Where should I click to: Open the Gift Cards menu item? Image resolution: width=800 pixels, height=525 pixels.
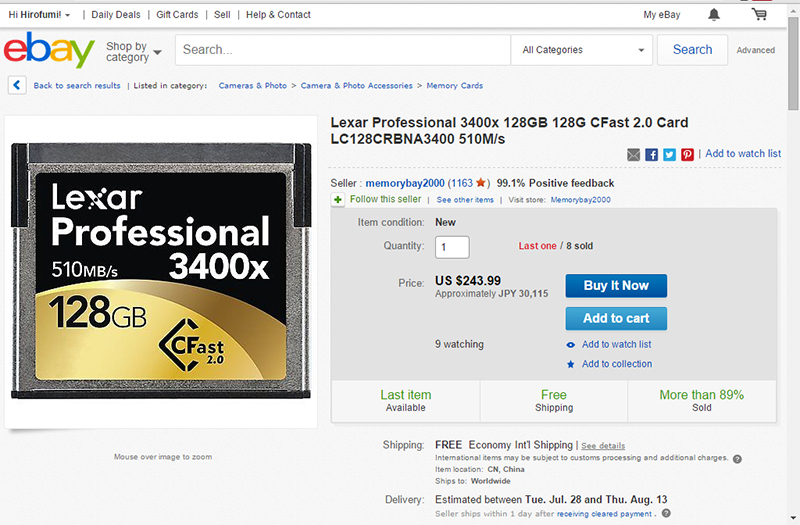177,15
